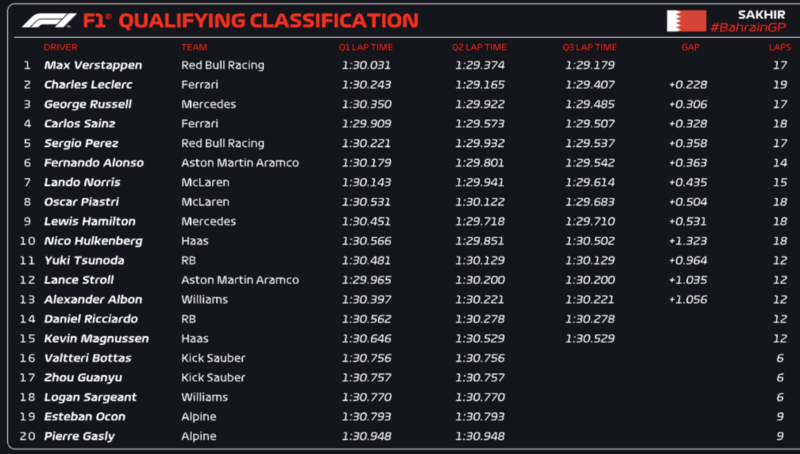Sort by the DRIVER column header
Image resolution: width=800 pixels, height=454 pixels.
click(x=60, y=47)
